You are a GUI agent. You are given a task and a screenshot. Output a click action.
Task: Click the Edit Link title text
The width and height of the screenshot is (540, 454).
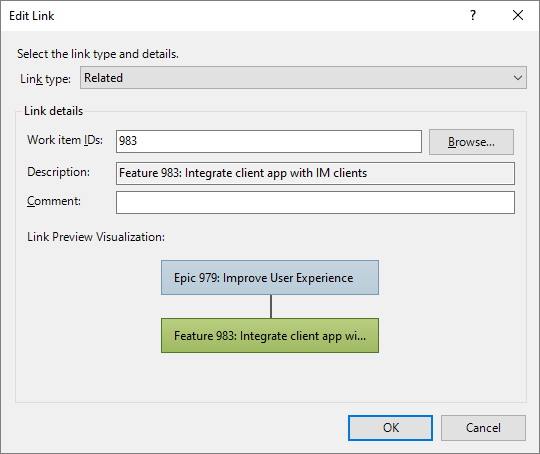point(31,16)
